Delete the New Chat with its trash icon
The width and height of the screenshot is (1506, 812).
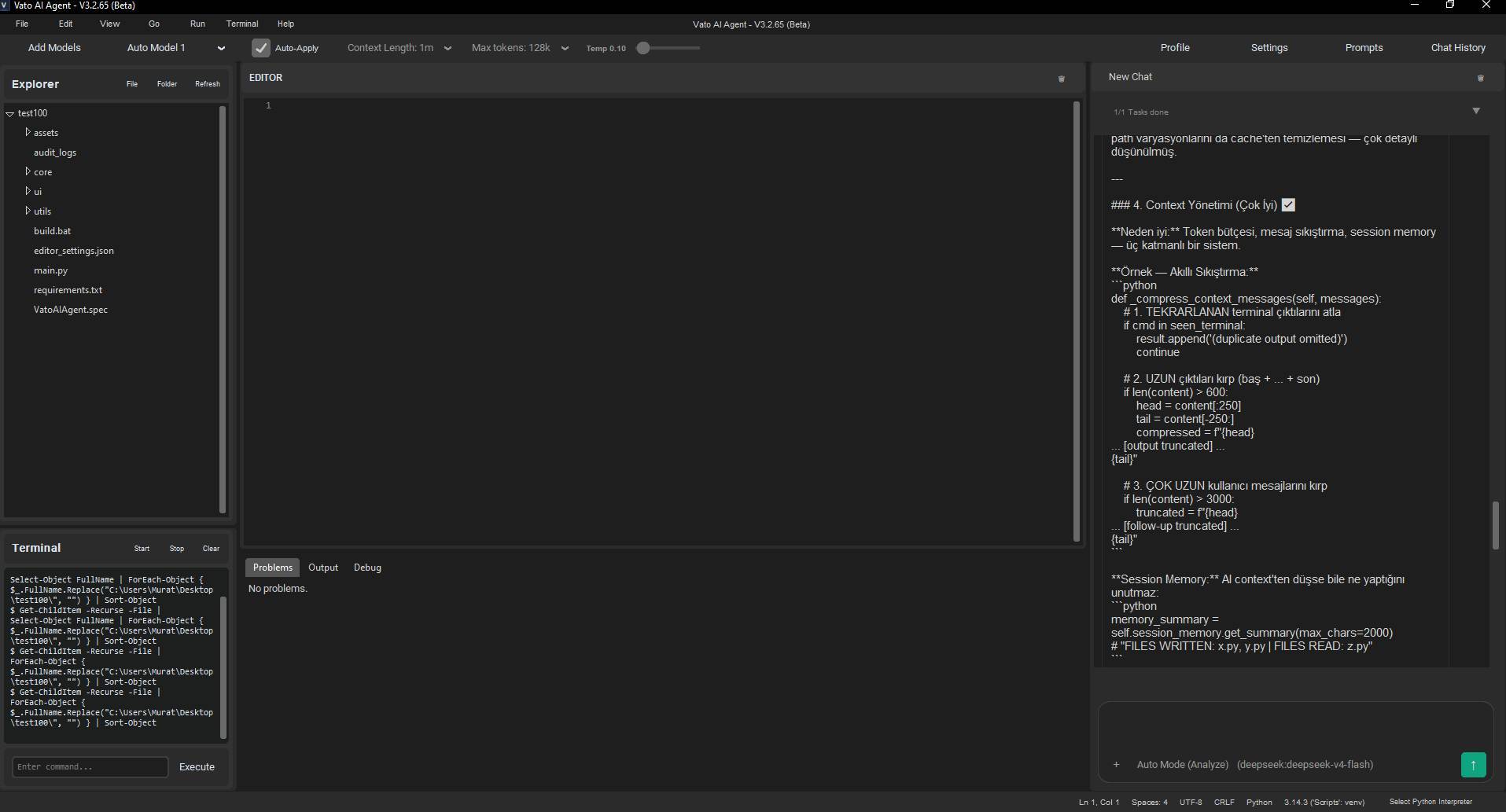pyautogui.click(x=1480, y=78)
